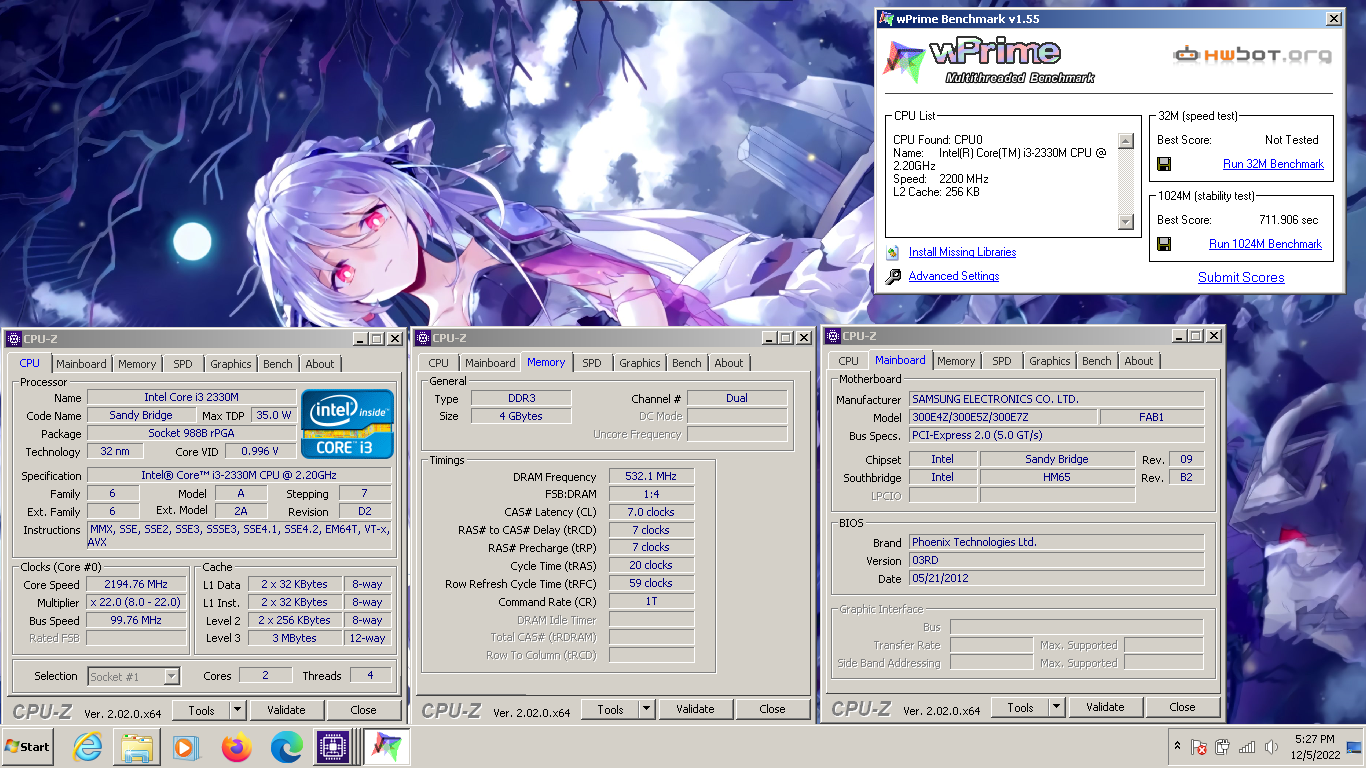The width and height of the screenshot is (1366, 768).
Task: Open Windows Explorer folder in the taskbar
Action: click(136, 747)
